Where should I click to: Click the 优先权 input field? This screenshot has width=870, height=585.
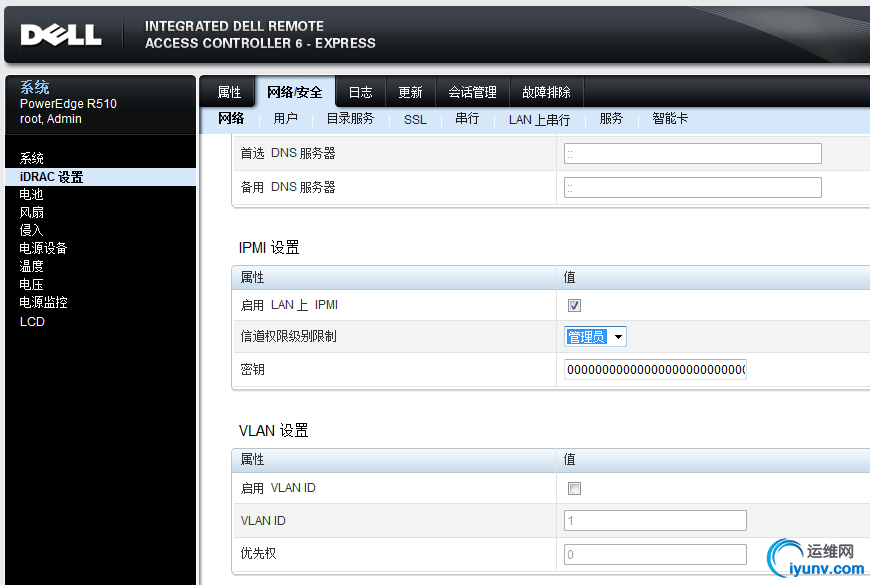(655, 554)
